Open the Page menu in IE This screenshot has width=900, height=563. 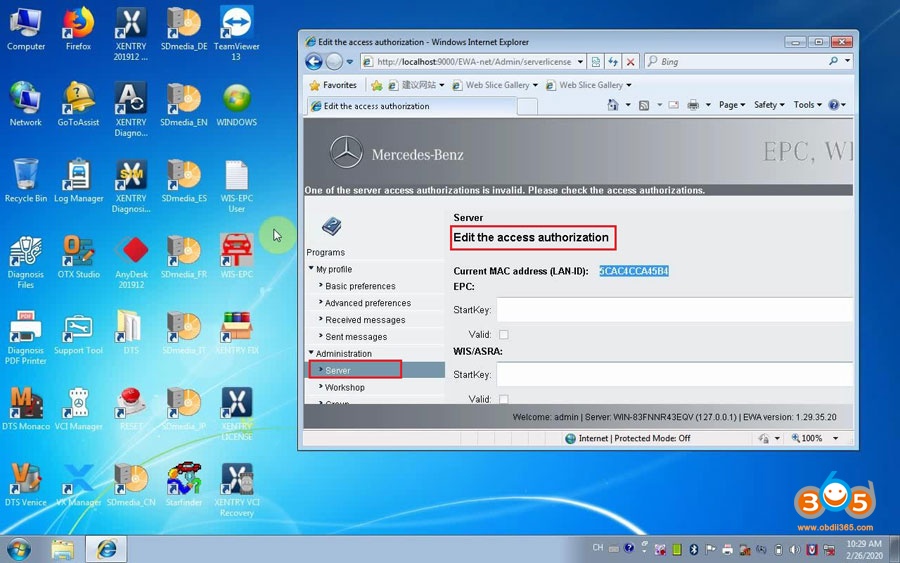(731, 105)
